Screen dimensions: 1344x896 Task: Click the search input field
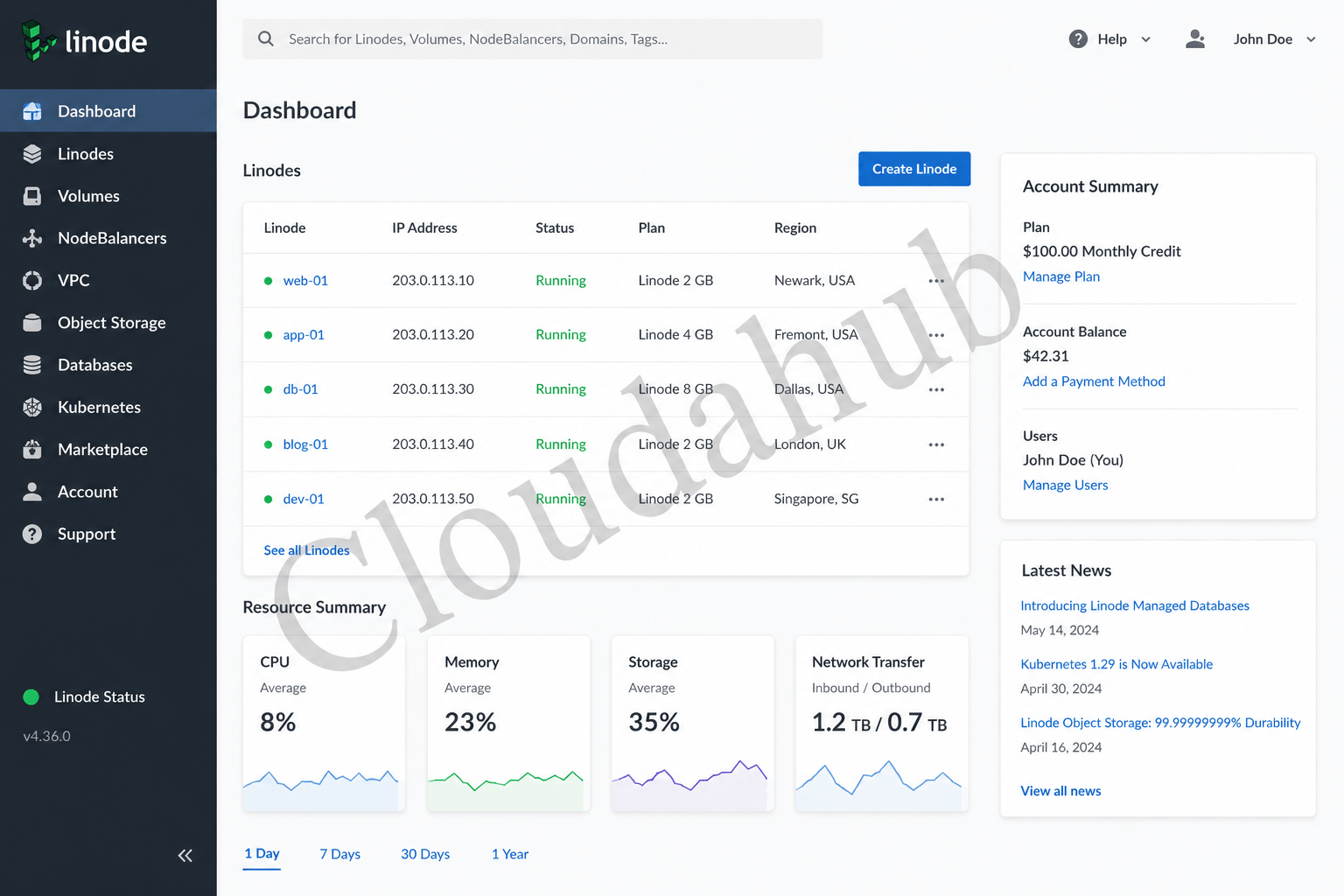pyautogui.click(x=533, y=39)
